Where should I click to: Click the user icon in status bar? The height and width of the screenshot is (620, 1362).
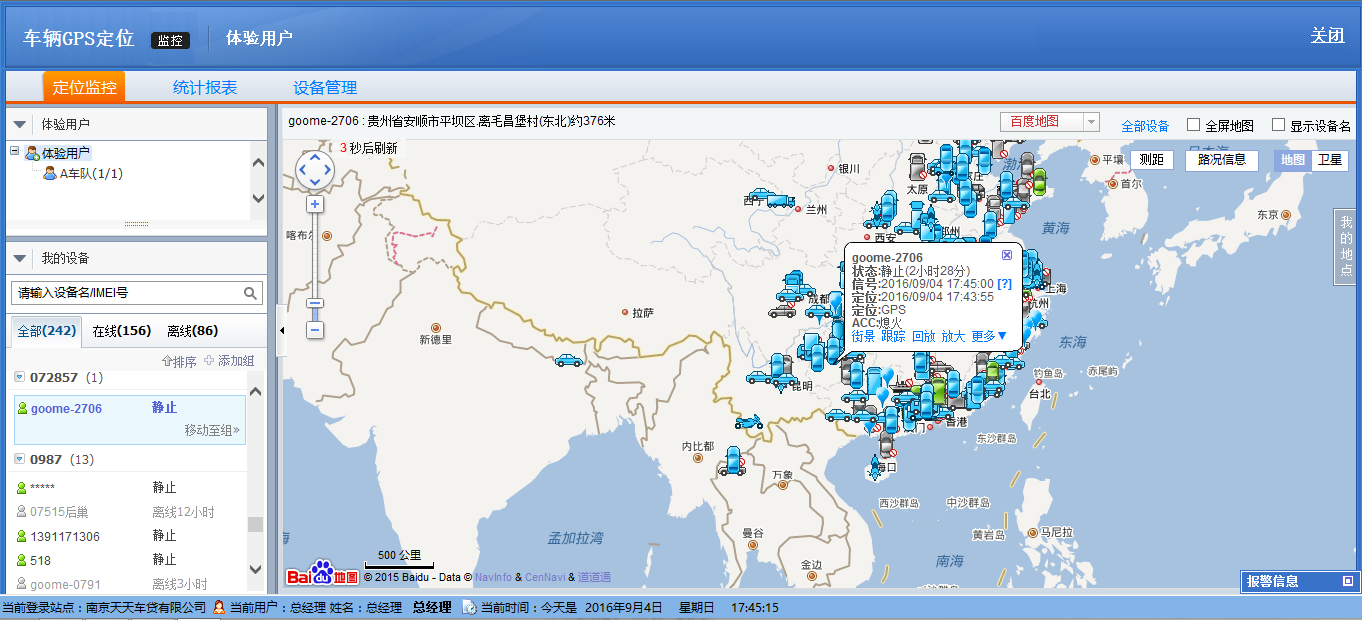click(218, 607)
